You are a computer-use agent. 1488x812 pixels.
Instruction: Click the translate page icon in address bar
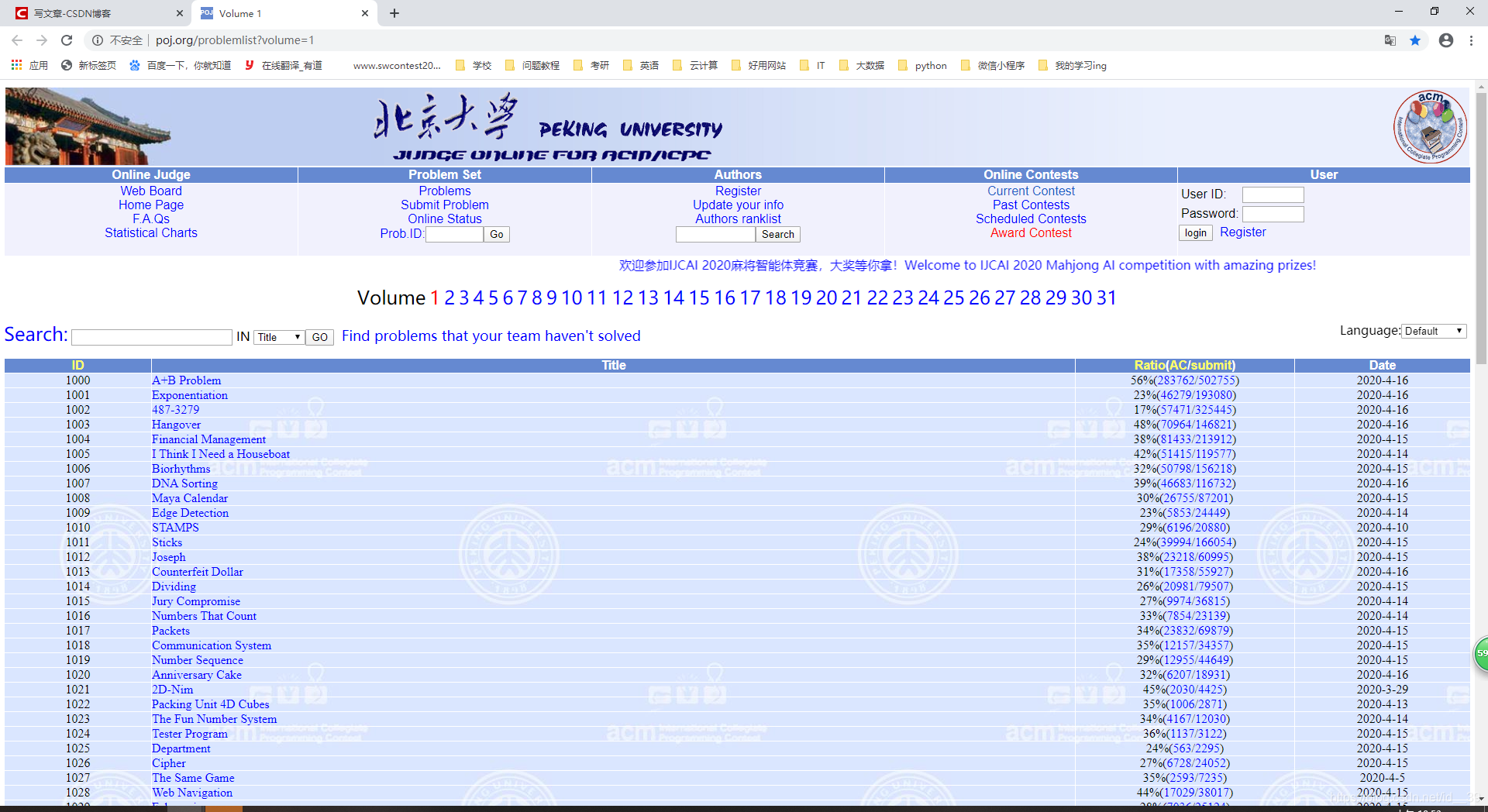click(x=1390, y=40)
